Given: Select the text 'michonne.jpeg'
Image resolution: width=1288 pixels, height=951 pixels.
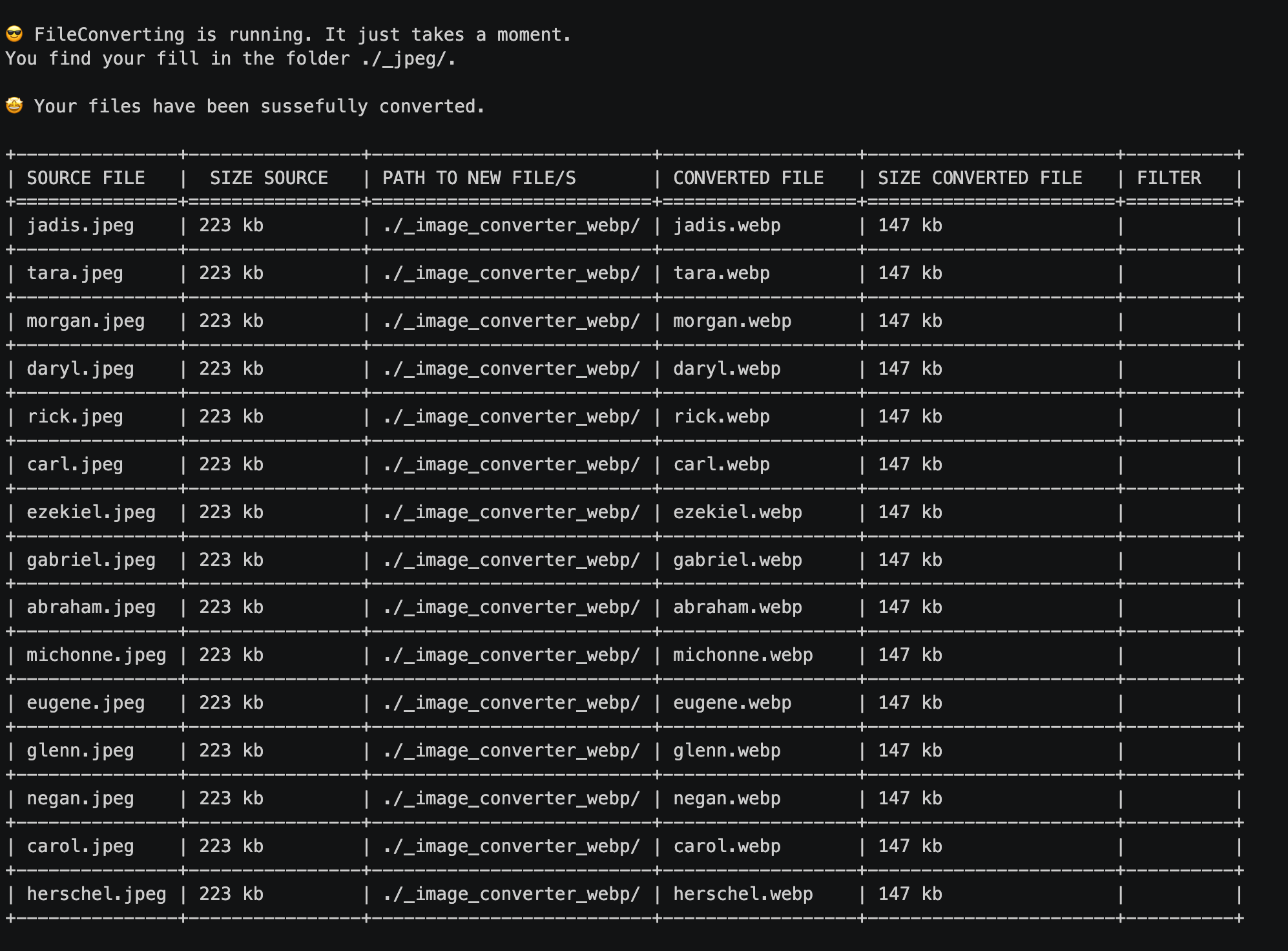Looking at the screenshot, I should 96,655.
